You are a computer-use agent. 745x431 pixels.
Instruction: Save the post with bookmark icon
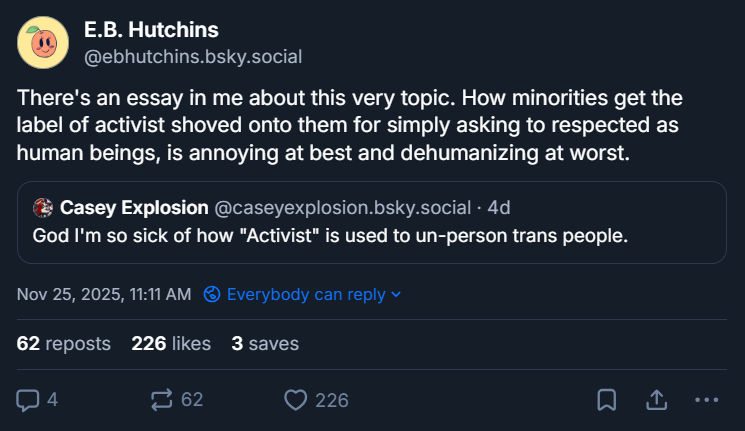606,400
